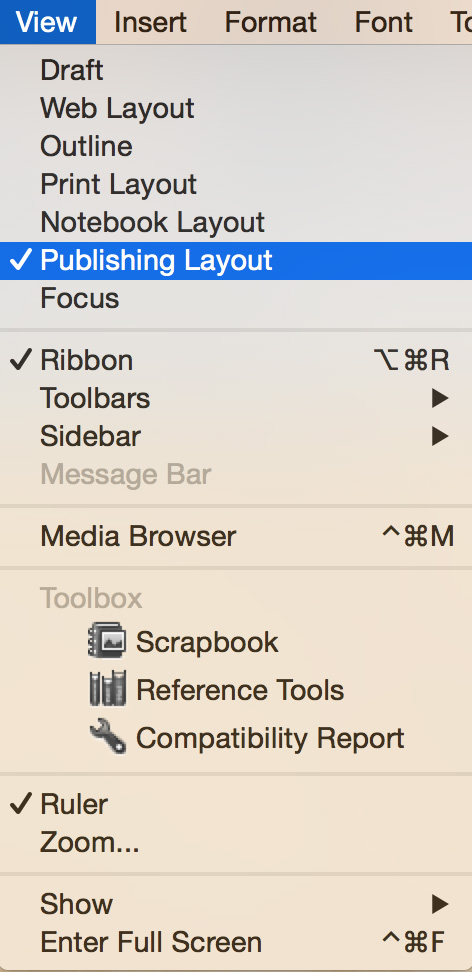This screenshot has height=972, width=472.
Task: Expand the Toolbars submenu arrow
Action: pyautogui.click(x=440, y=398)
